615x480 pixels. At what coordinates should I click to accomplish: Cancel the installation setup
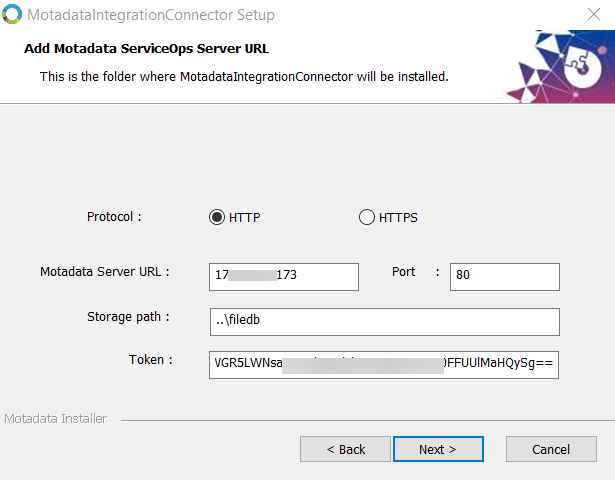coord(551,449)
